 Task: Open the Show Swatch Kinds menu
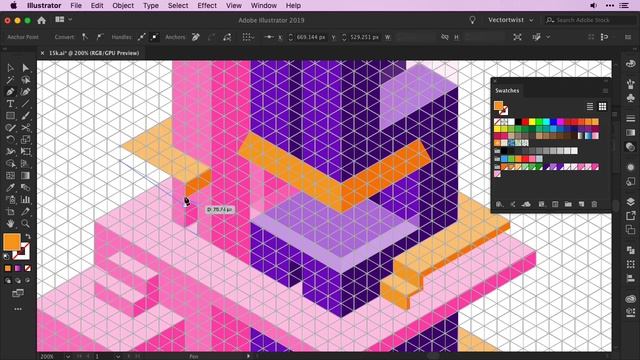point(541,204)
